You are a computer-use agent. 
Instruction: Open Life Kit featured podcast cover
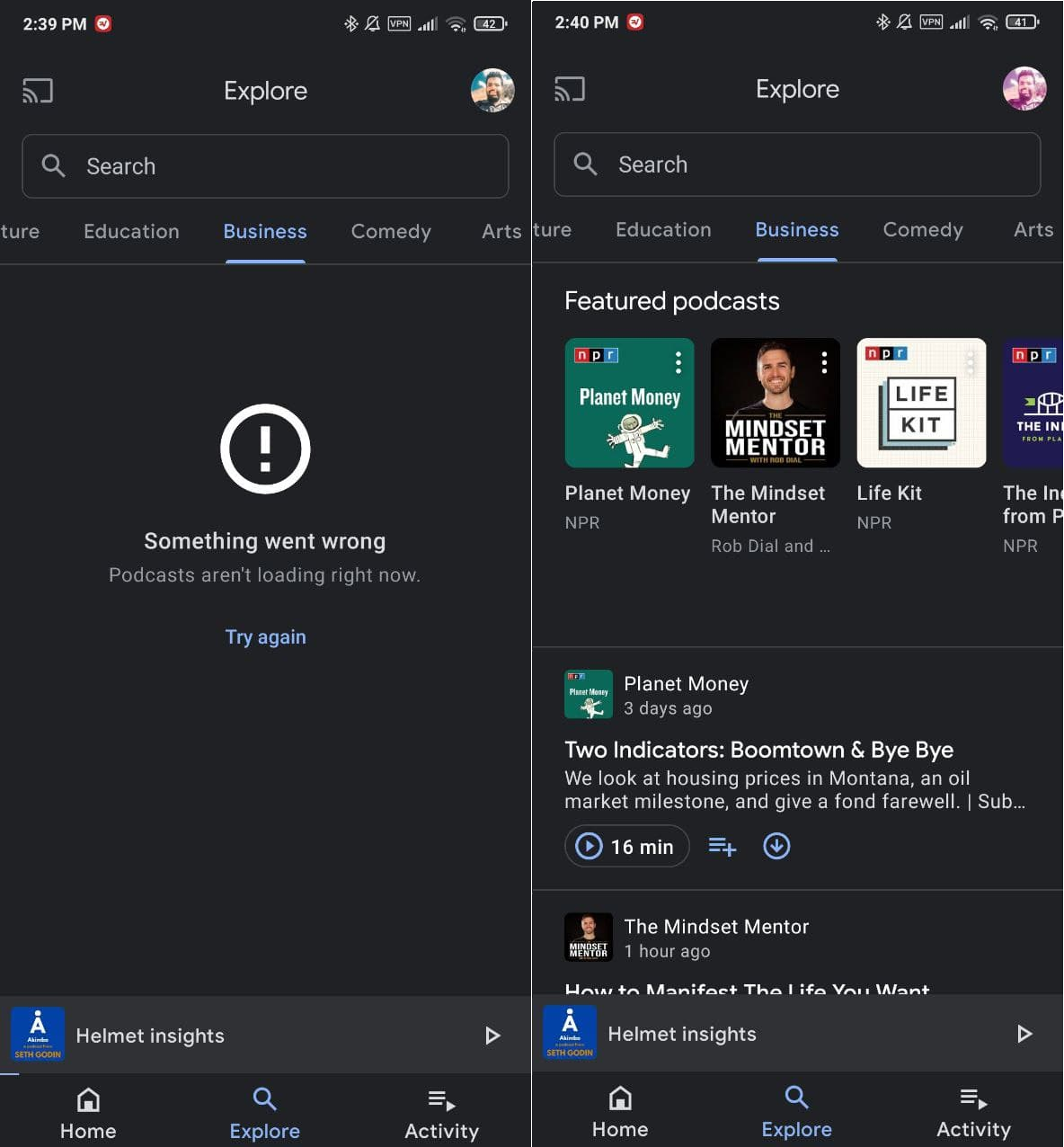(x=922, y=403)
